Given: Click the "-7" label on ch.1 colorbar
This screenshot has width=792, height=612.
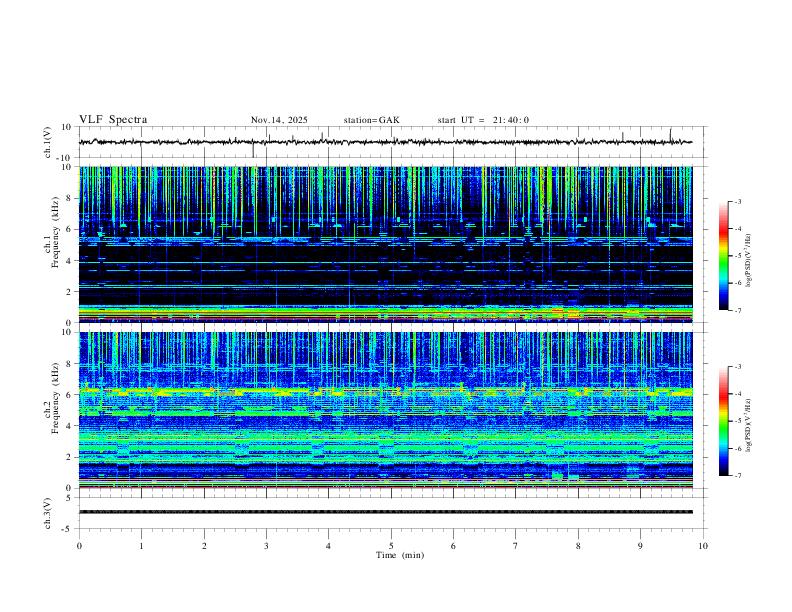Looking at the screenshot, I should 738,310.
